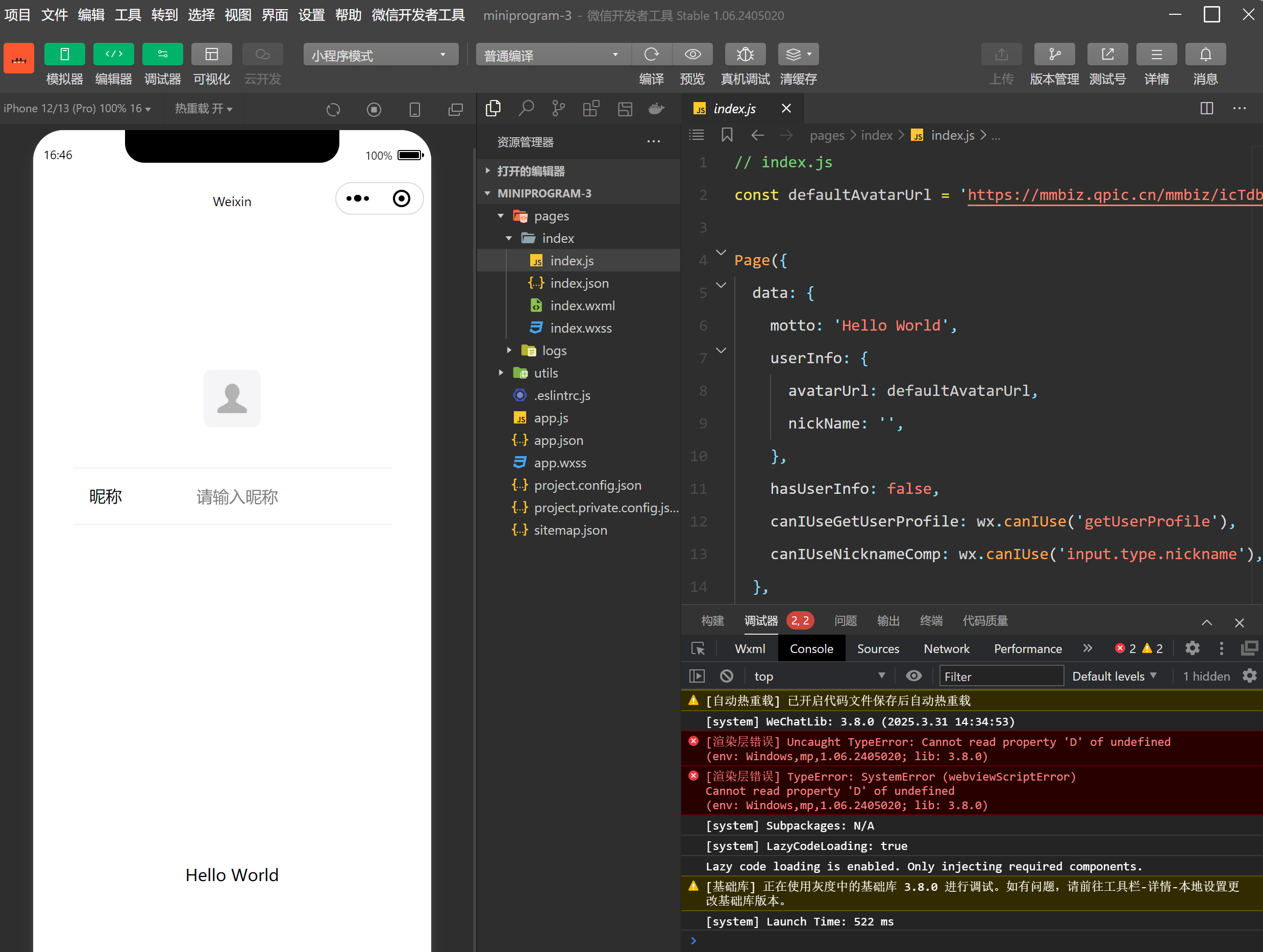Start real device debugging (真机调试)
The width and height of the screenshot is (1263, 952).
[745, 54]
